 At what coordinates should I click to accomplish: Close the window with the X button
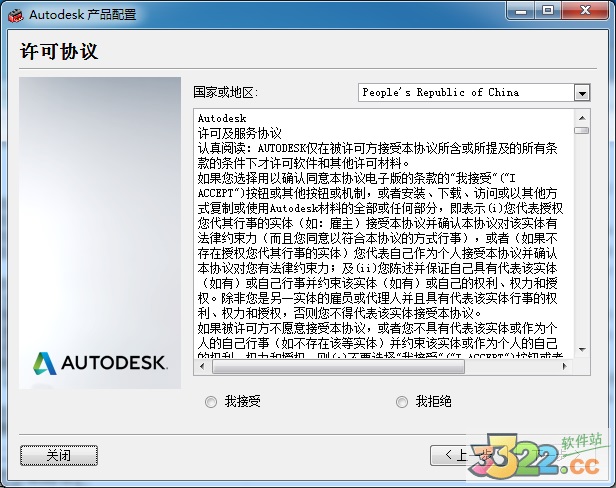pos(585,11)
